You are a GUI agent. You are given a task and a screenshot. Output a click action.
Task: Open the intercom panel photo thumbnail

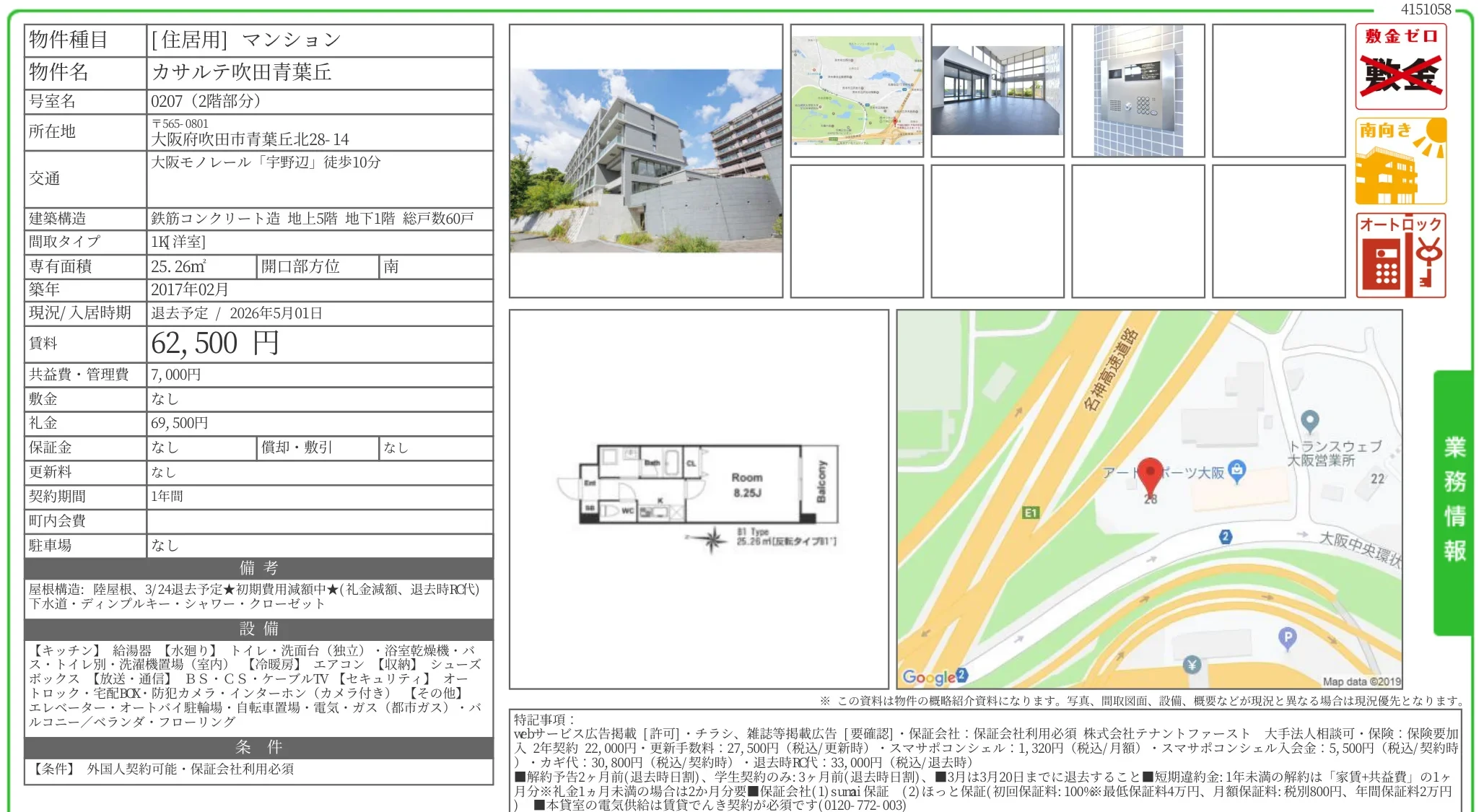(x=1138, y=90)
